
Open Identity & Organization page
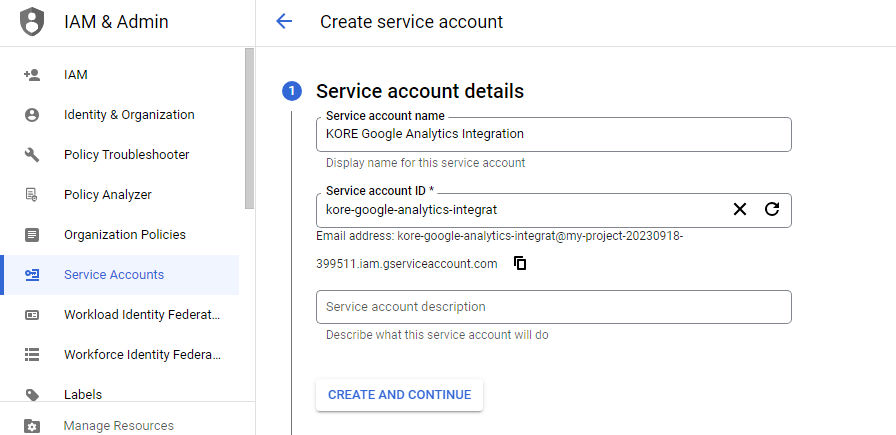click(x=129, y=115)
